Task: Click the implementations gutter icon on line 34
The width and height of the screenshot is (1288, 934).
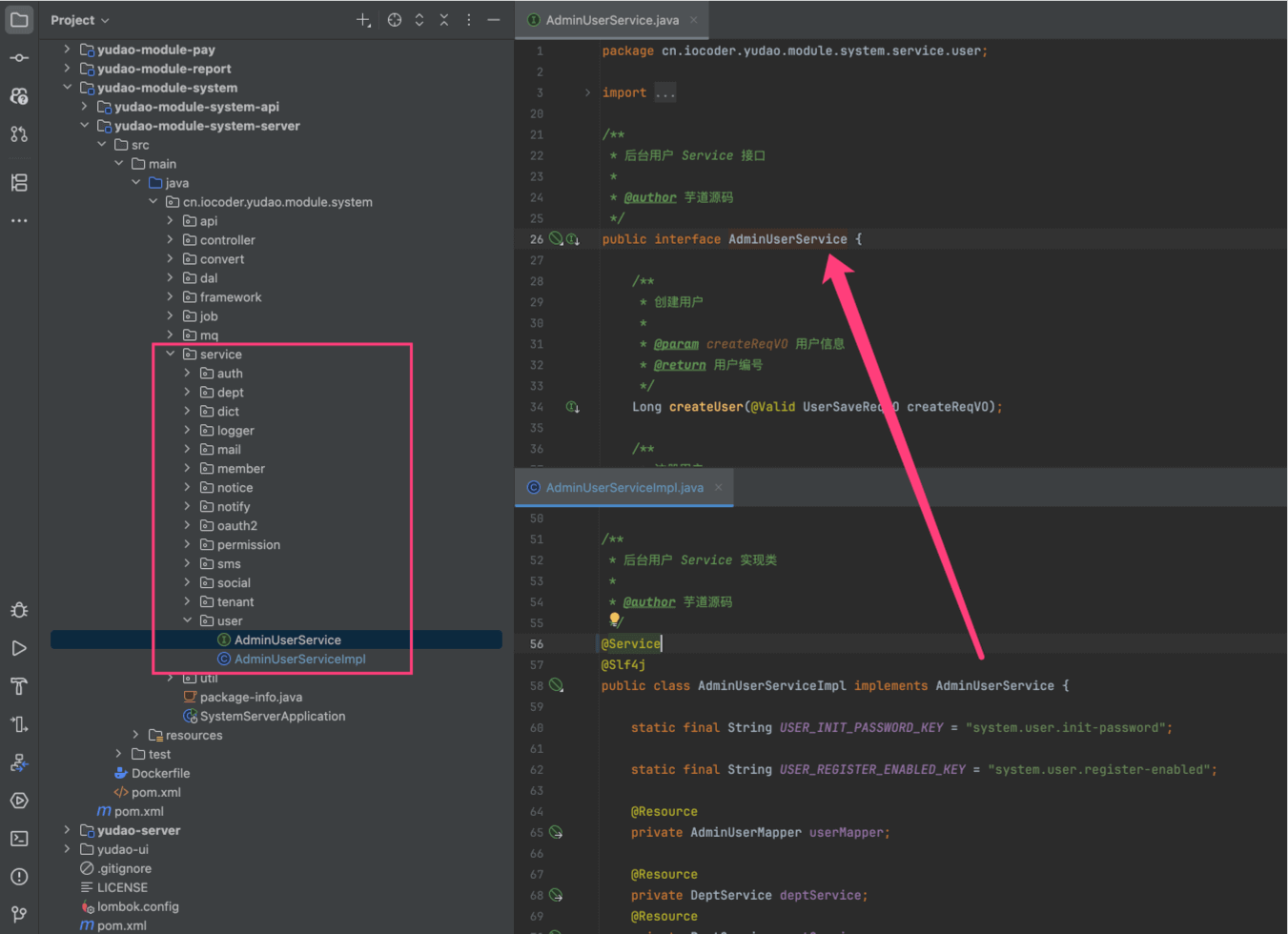Action: pos(572,407)
